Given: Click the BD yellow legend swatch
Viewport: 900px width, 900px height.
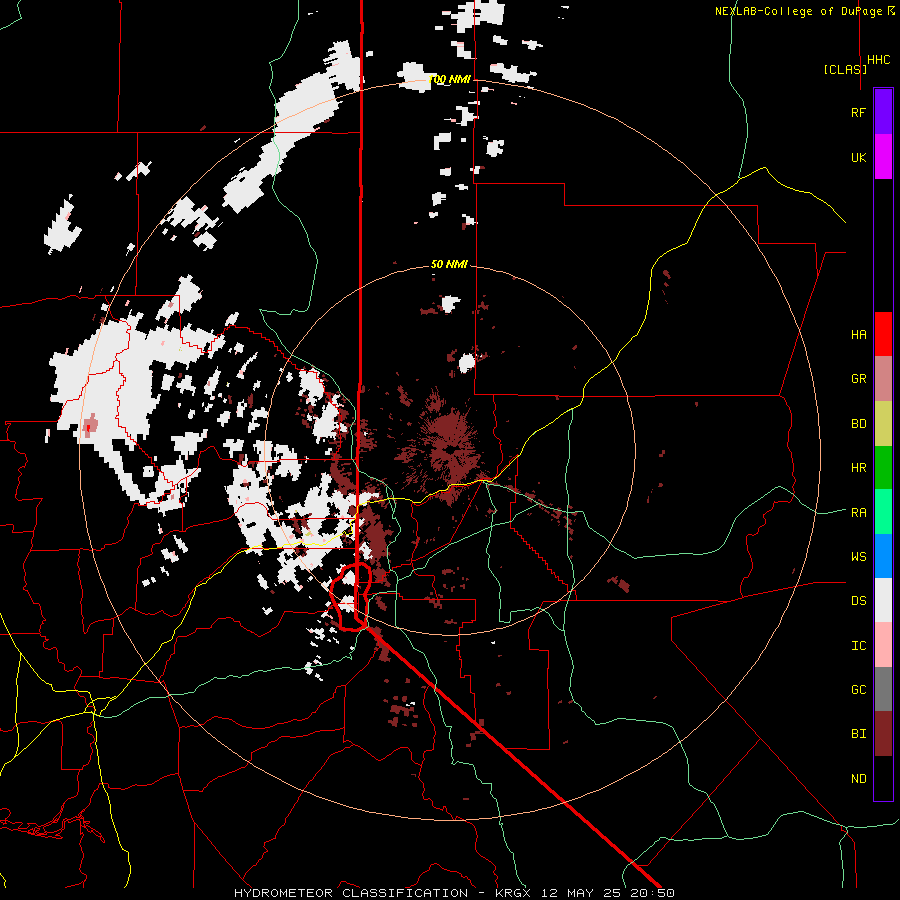Looking at the screenshot, I should pos(883,424).
